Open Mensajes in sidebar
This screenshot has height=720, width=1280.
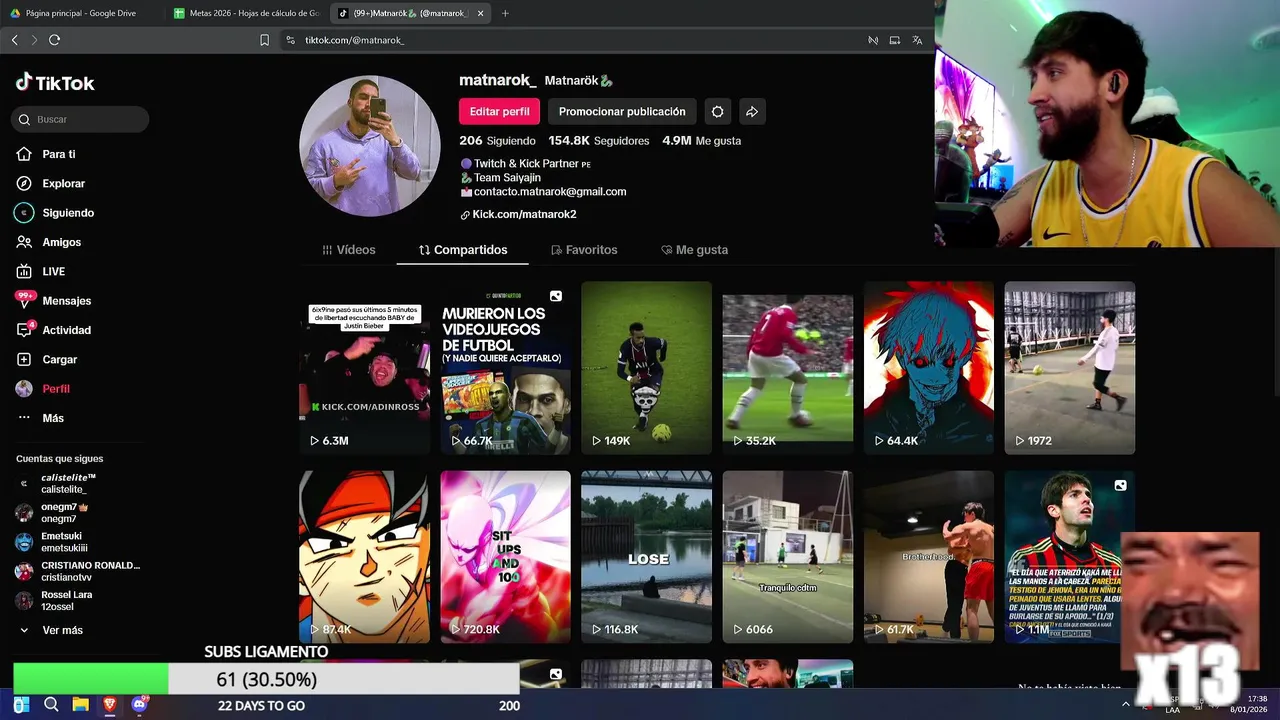(54, 301)
